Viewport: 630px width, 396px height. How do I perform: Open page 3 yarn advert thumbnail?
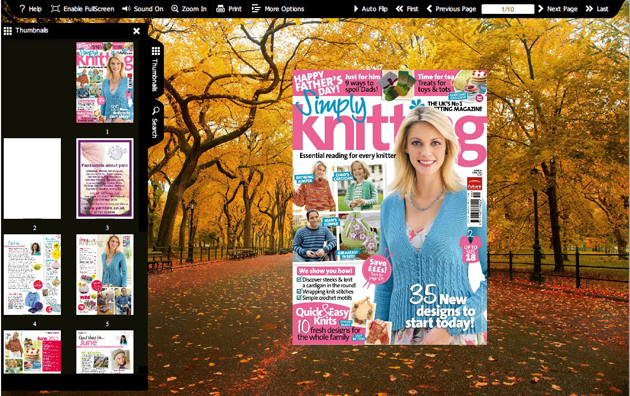[x=105, y=179]
